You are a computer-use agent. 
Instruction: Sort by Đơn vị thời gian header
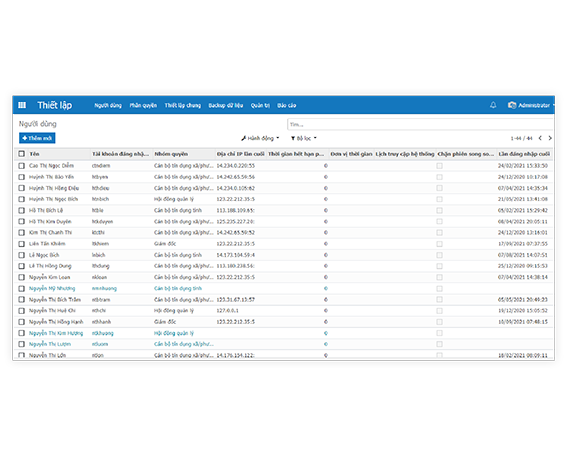[x=351, y=154]
